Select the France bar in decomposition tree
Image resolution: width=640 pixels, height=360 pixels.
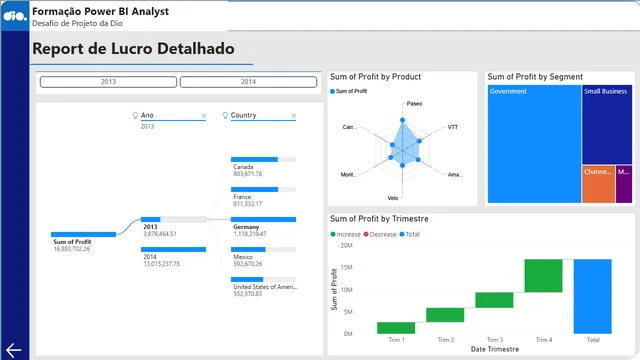click(263, 189)
